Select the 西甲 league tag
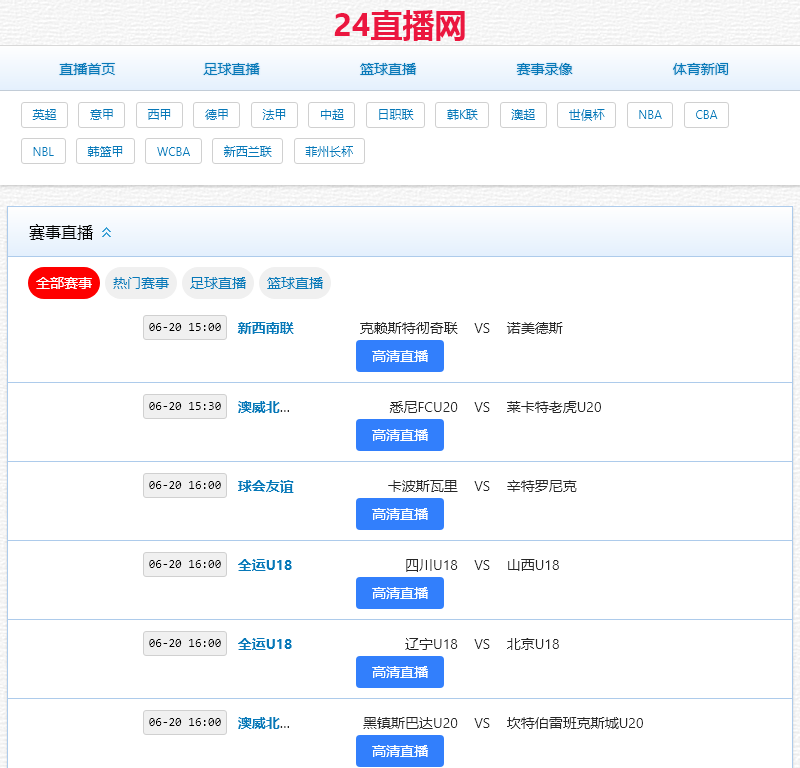This screenshot has width=800, height=768. [x=159, y=115]
